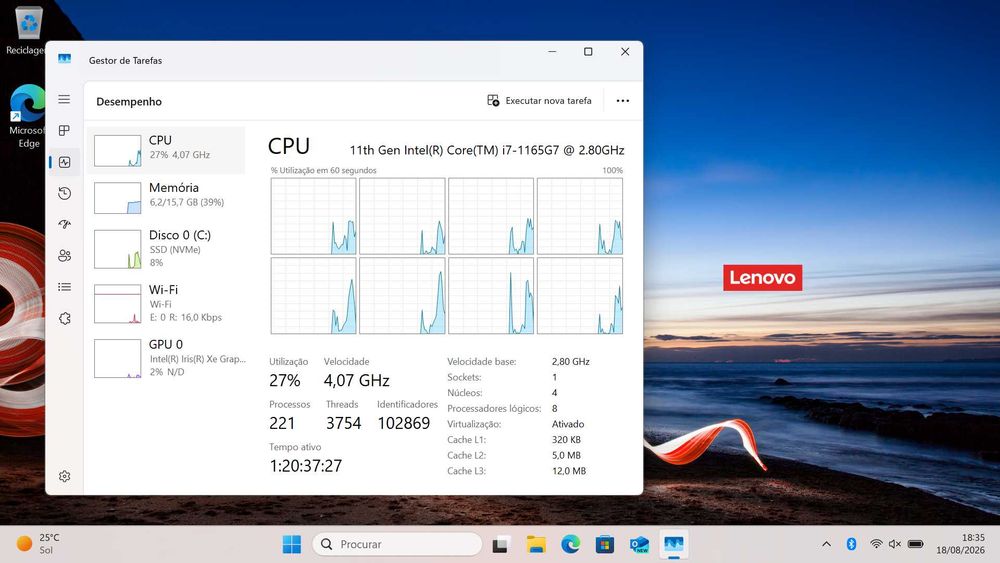Click the Virtualização Ativado value

pos(568,424)
